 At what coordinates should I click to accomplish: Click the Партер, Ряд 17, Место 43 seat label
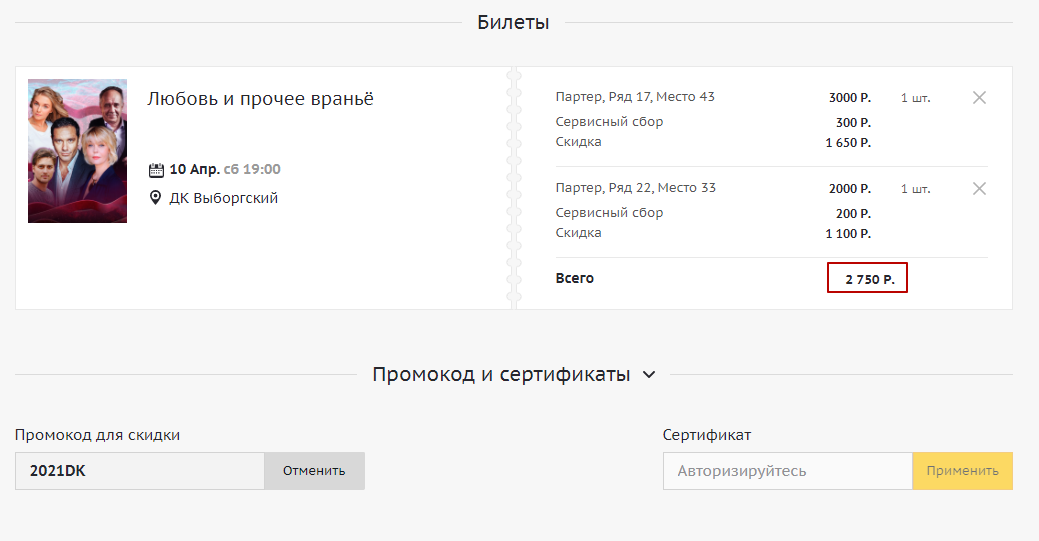click(x=635, y=97)
